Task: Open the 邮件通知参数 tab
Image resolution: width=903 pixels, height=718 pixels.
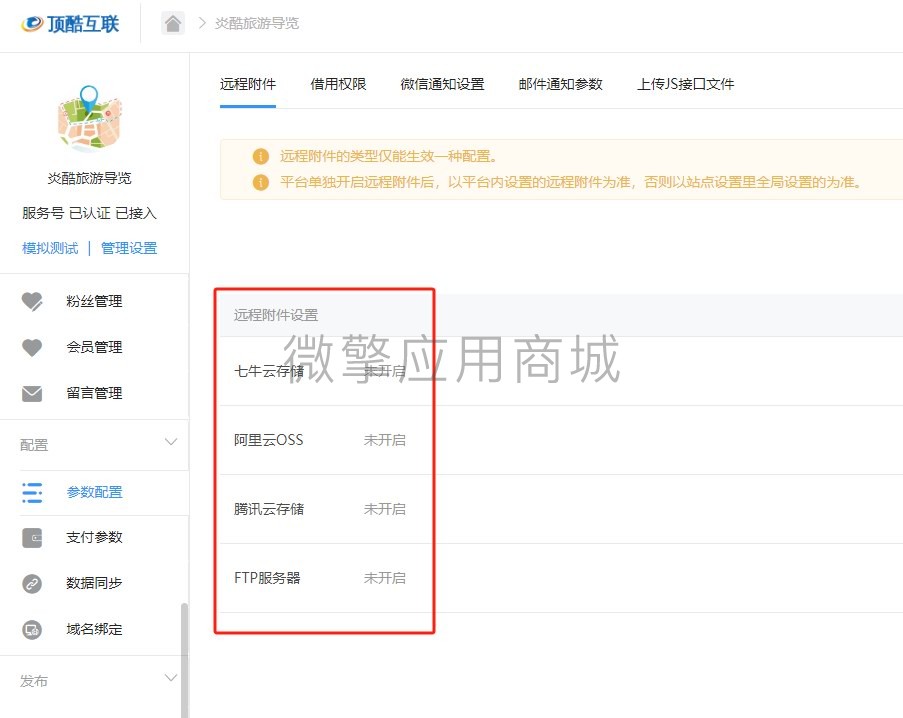Action: tap(560, 84)
